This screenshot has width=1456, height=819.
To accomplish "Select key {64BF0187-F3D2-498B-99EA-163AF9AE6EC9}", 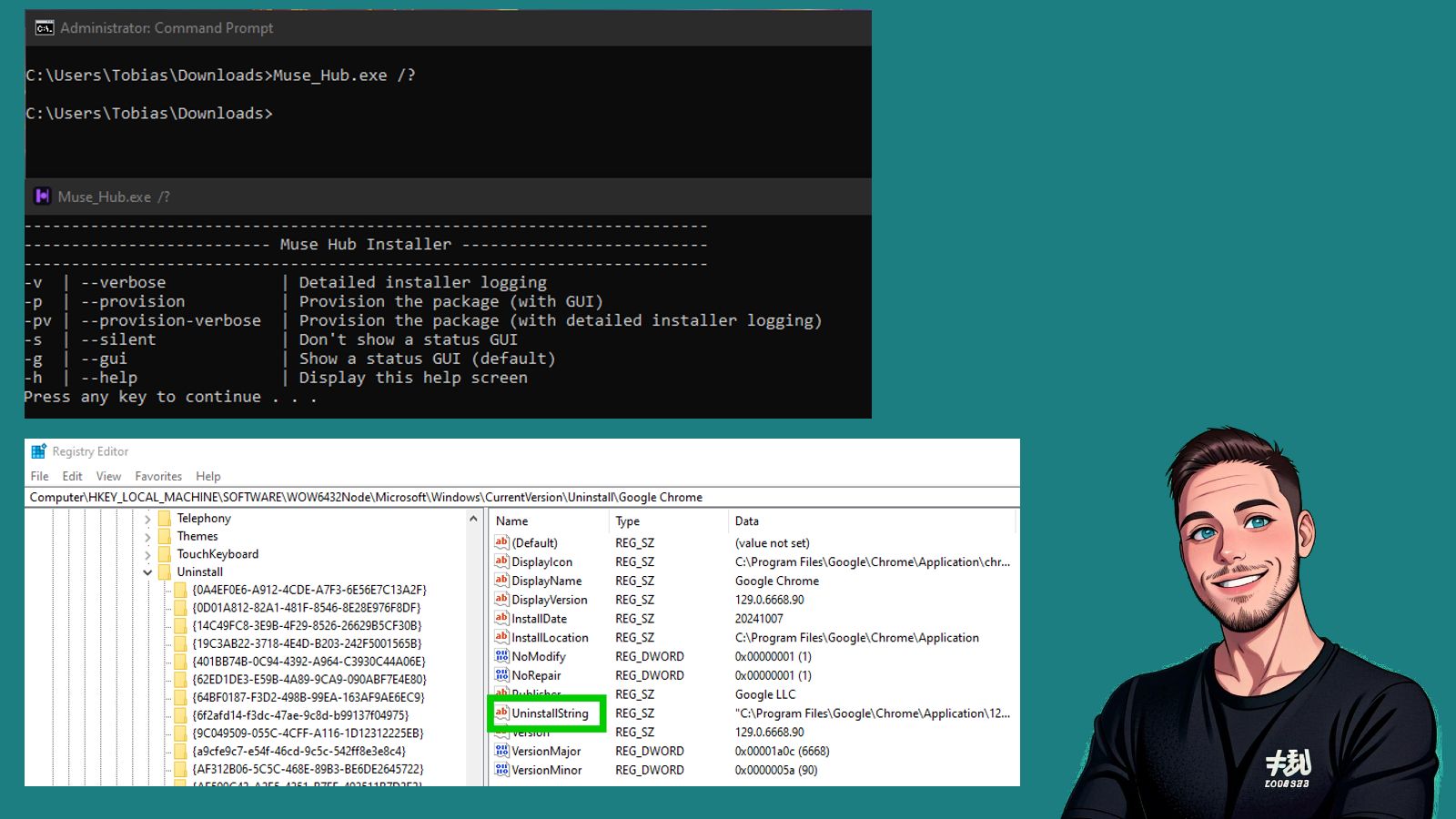I will pyautogui.click(x=308, y=697).
